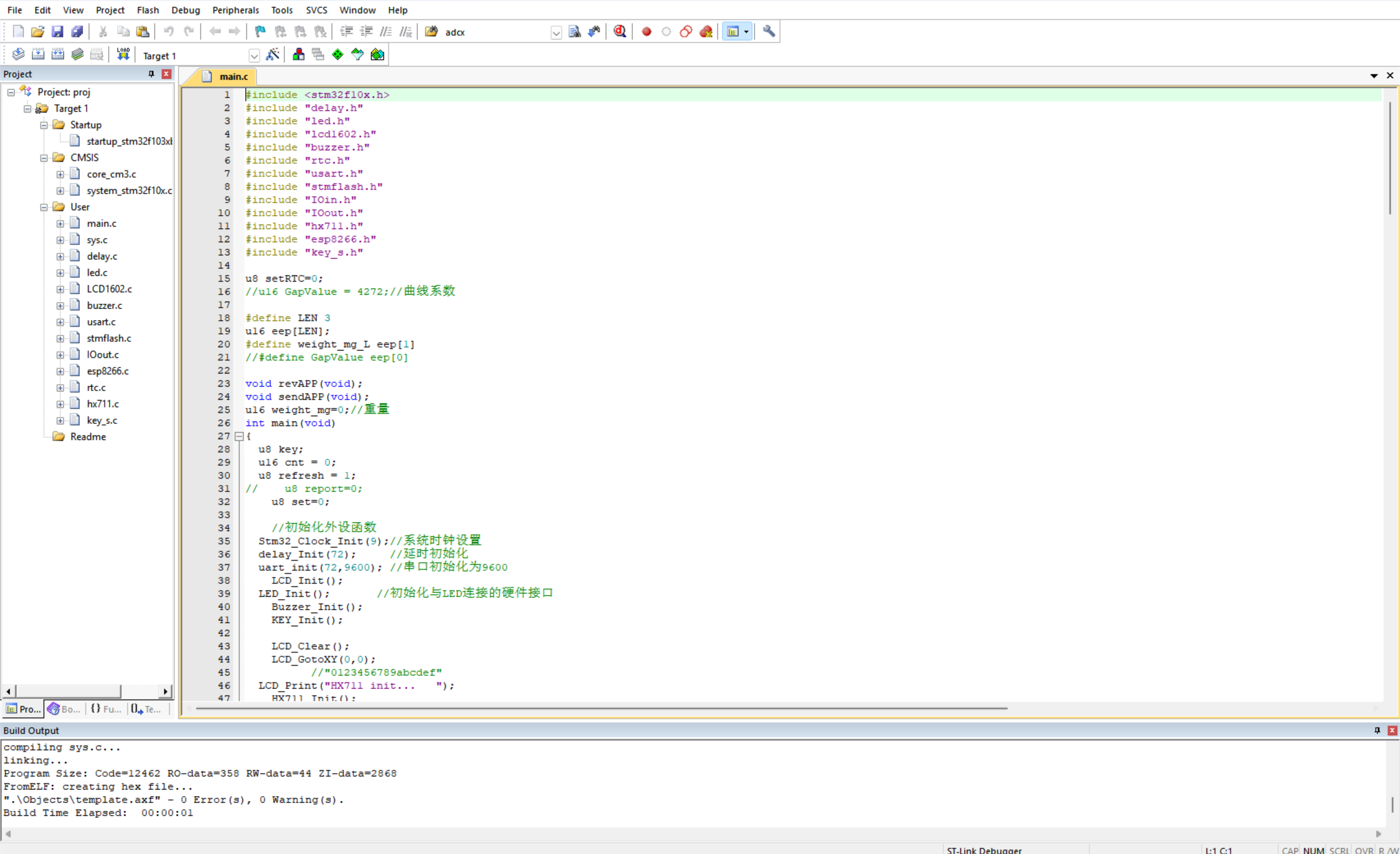Click Save All icon
The height and width of the screenshot is (854, 1400).
point(77,32)
